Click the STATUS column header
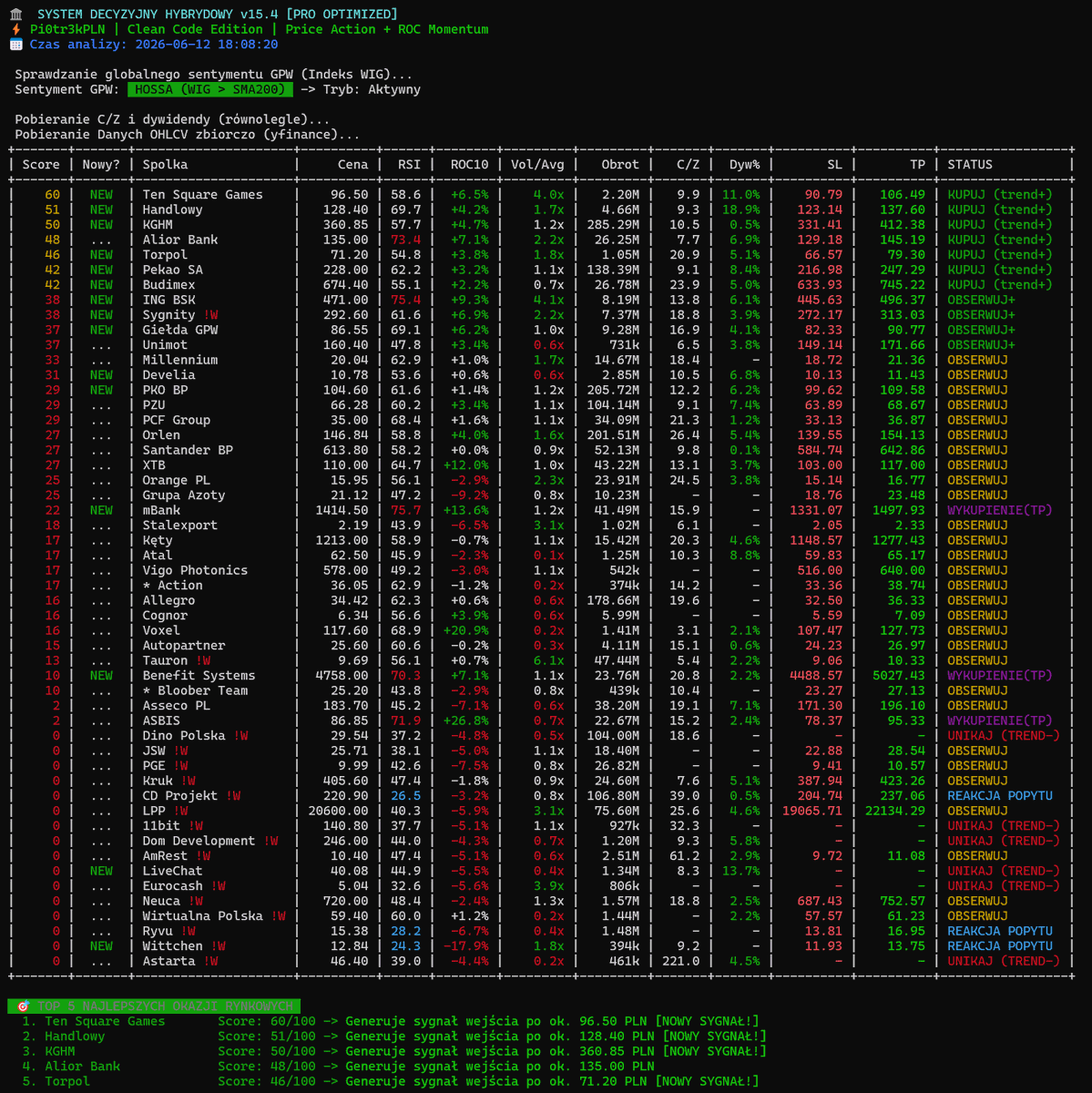The width and height of the screenshot is (1092, 1093). click(x=970, y=165)
